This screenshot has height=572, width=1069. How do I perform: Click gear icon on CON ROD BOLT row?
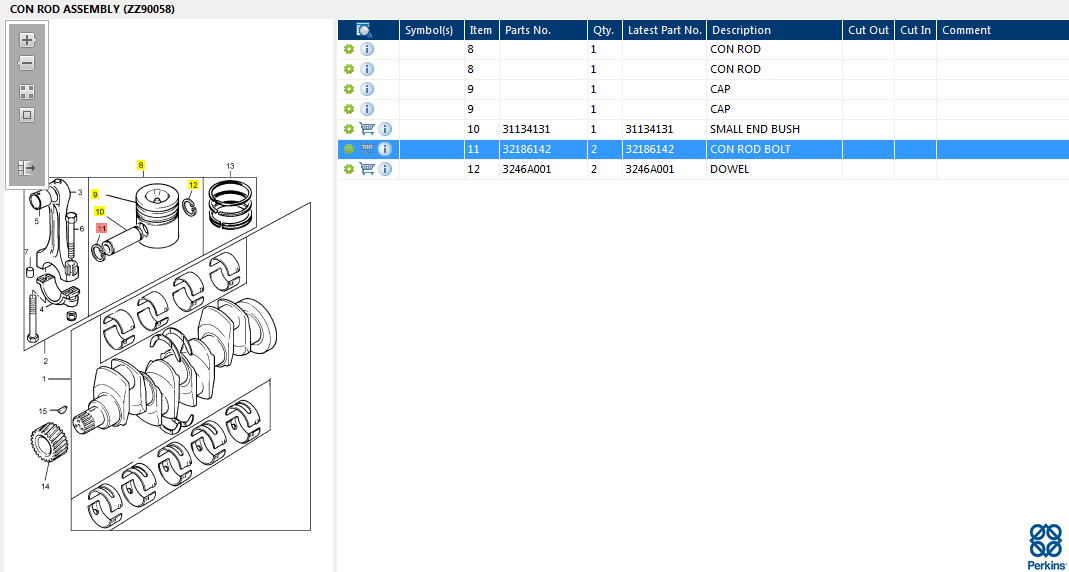point(349,149)
